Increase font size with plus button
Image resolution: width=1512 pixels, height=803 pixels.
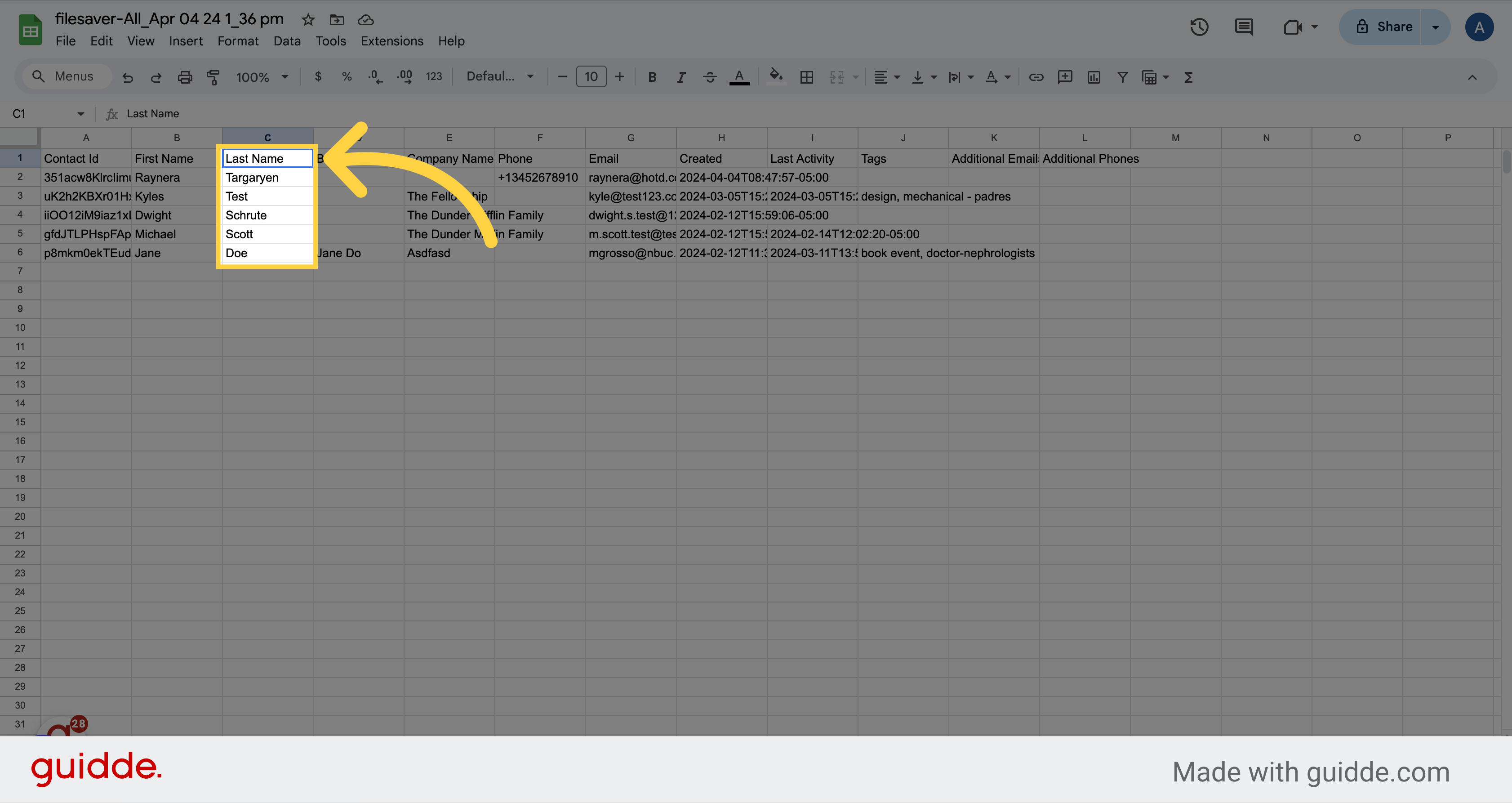[x=620, y=77]
